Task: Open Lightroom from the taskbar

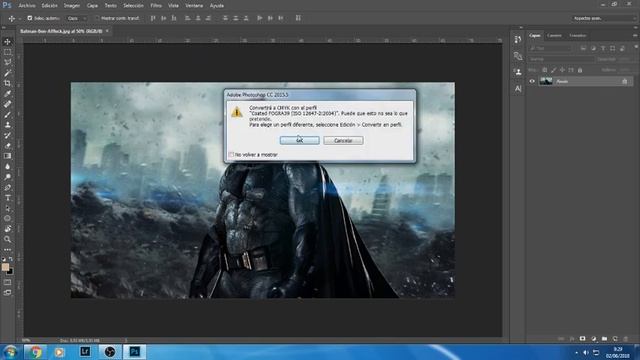Action: (85, 352)
